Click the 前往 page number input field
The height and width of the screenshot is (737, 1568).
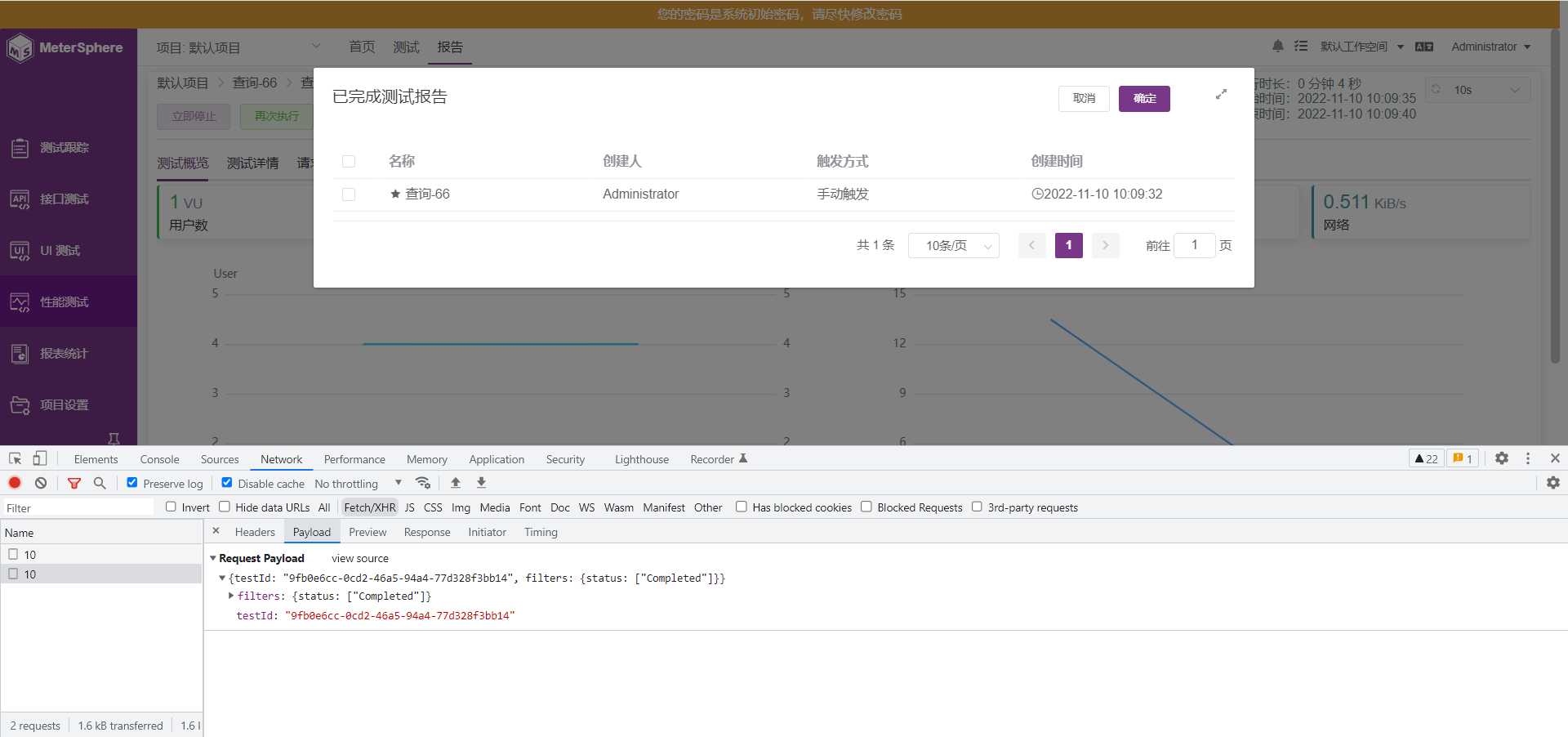pyautogui.click(x=1194, y=245)
